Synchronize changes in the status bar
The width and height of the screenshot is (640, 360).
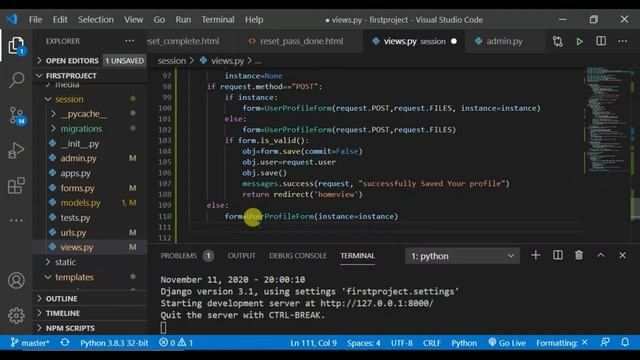click(65, 343)
